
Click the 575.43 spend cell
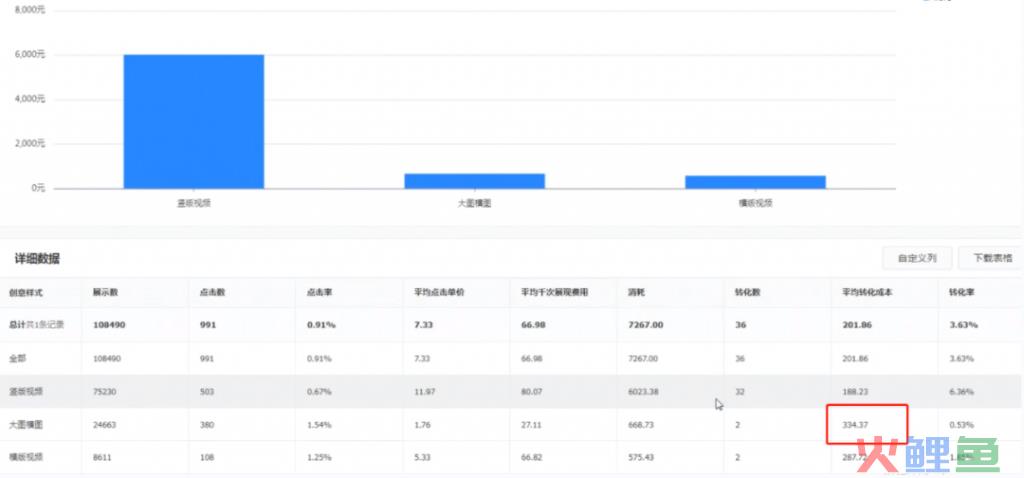tap(641, 458)
